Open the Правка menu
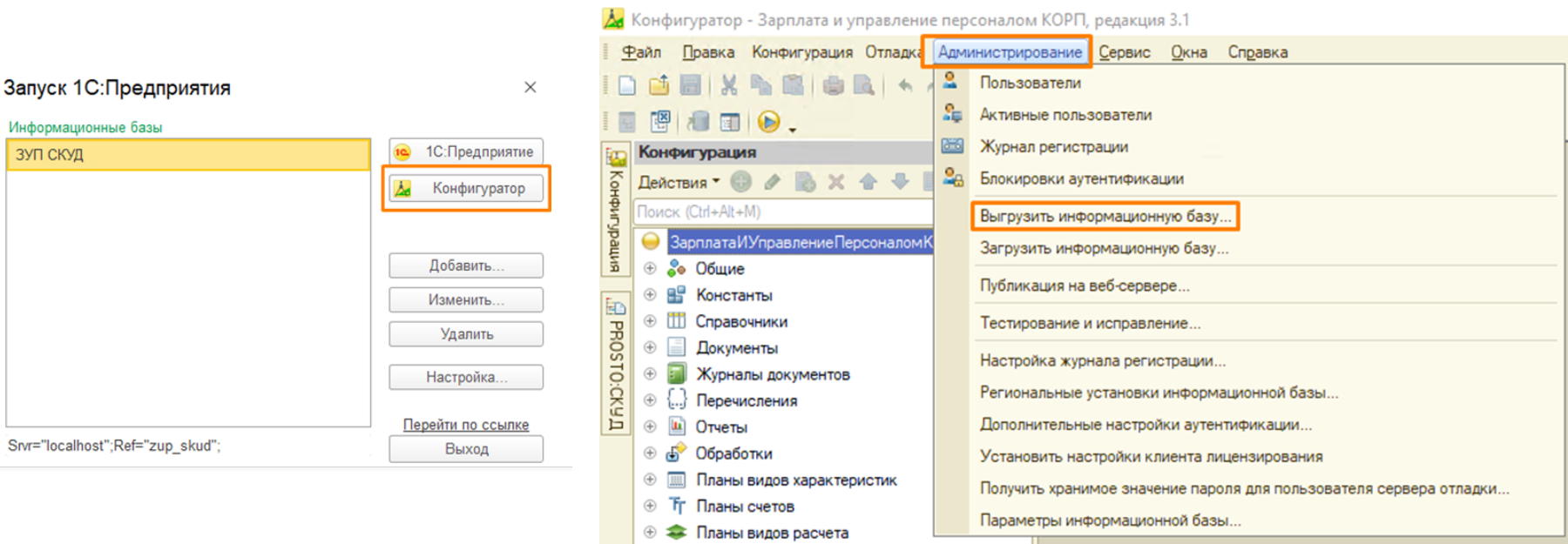The height and width of the screenshot is (544, 1568). [708, 52]
